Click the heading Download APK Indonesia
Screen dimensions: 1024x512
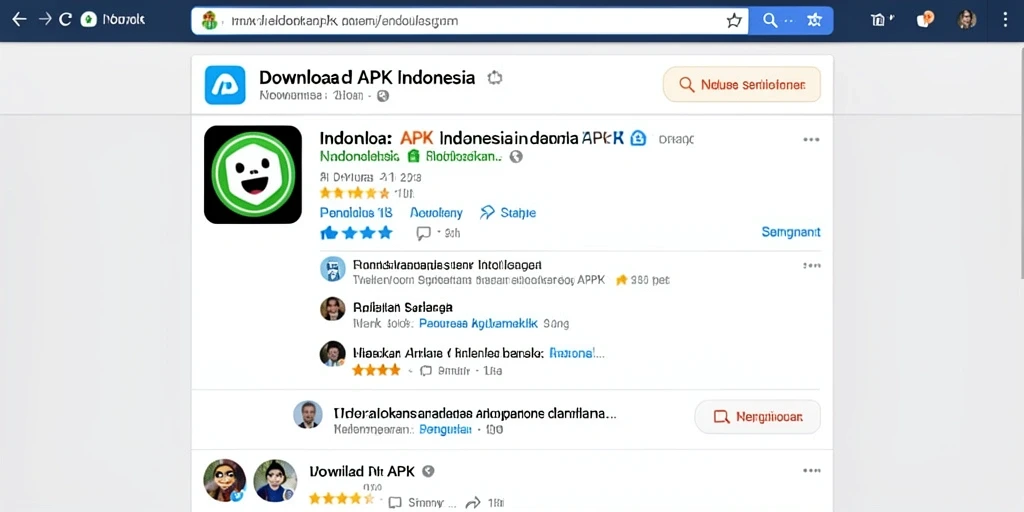pyautogui.click(x=367, y=78)
